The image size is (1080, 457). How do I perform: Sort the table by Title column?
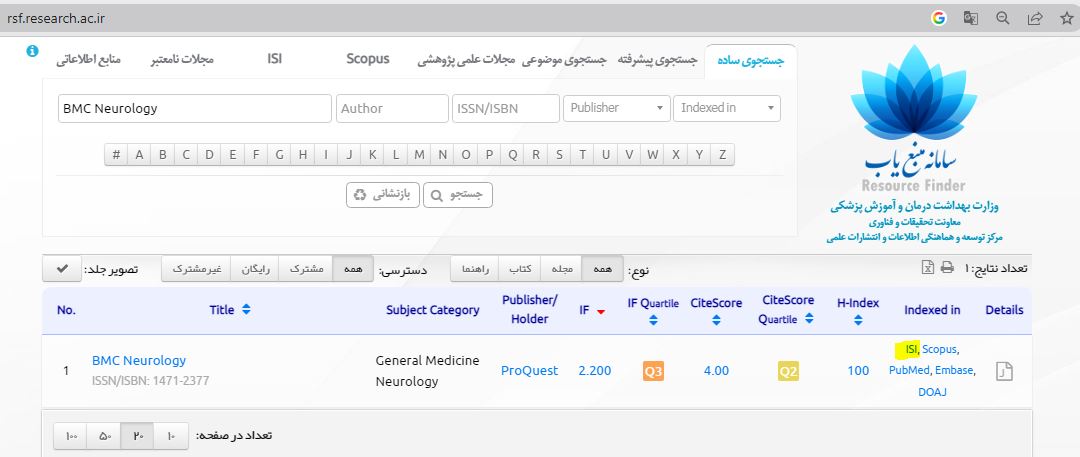click(x=230, y=310)
